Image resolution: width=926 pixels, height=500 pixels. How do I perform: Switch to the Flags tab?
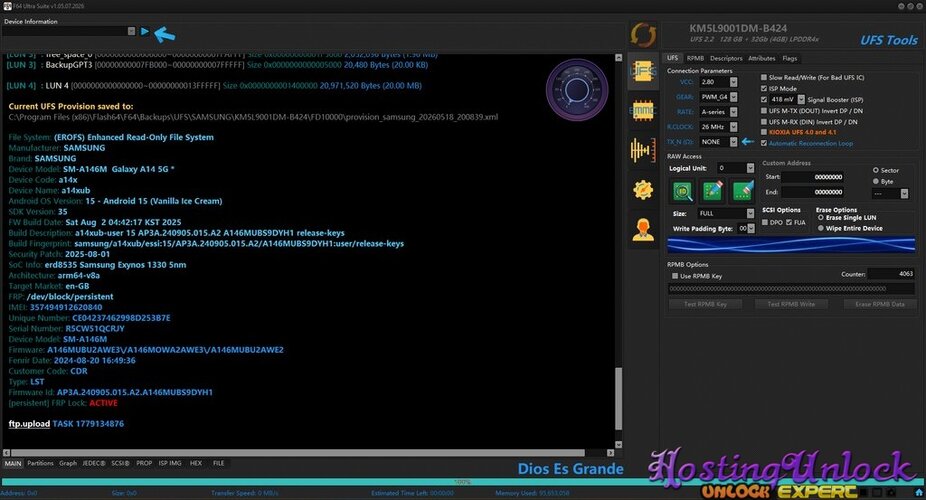click(x=790, y=58)
